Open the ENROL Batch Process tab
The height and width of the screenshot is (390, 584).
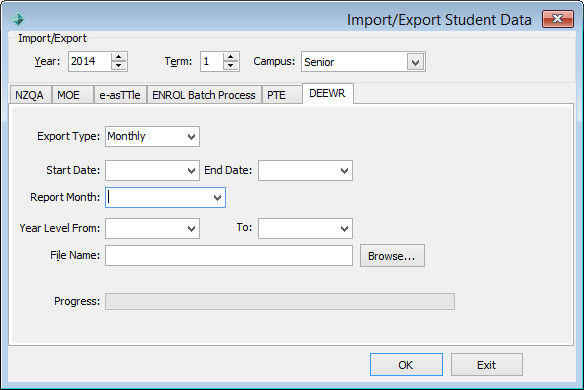[x=204, y=95]
